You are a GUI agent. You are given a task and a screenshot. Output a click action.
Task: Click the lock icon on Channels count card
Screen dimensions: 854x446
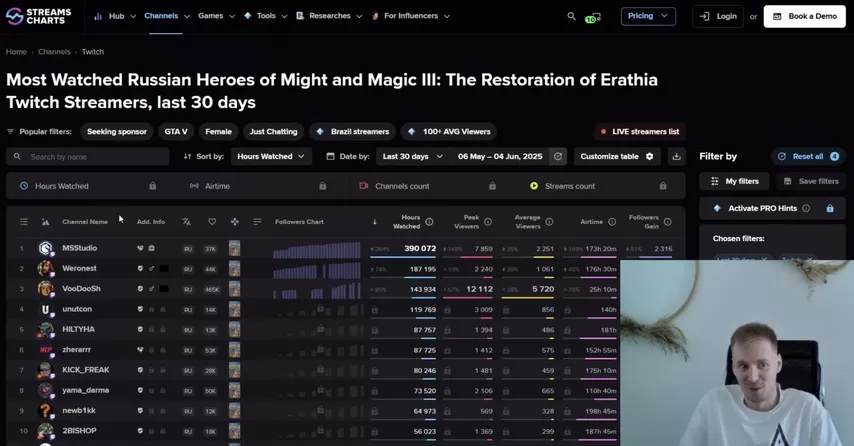click(x=492, y=186)
